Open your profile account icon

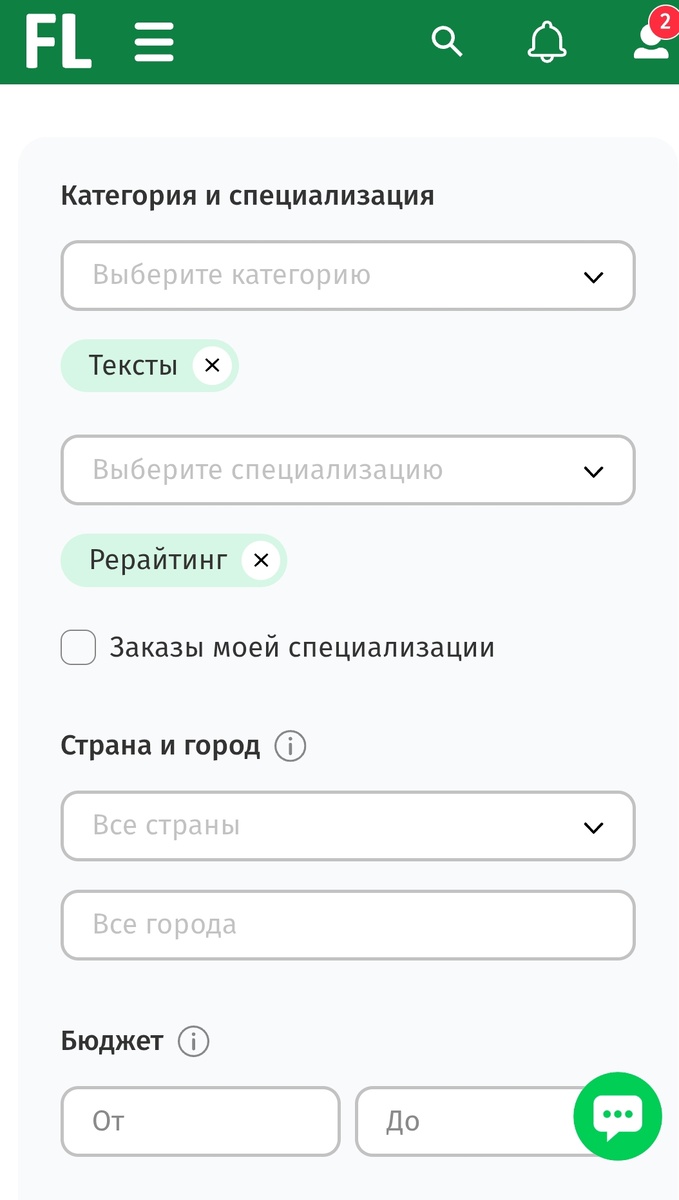pyautogui.click(x=649, y=44)
